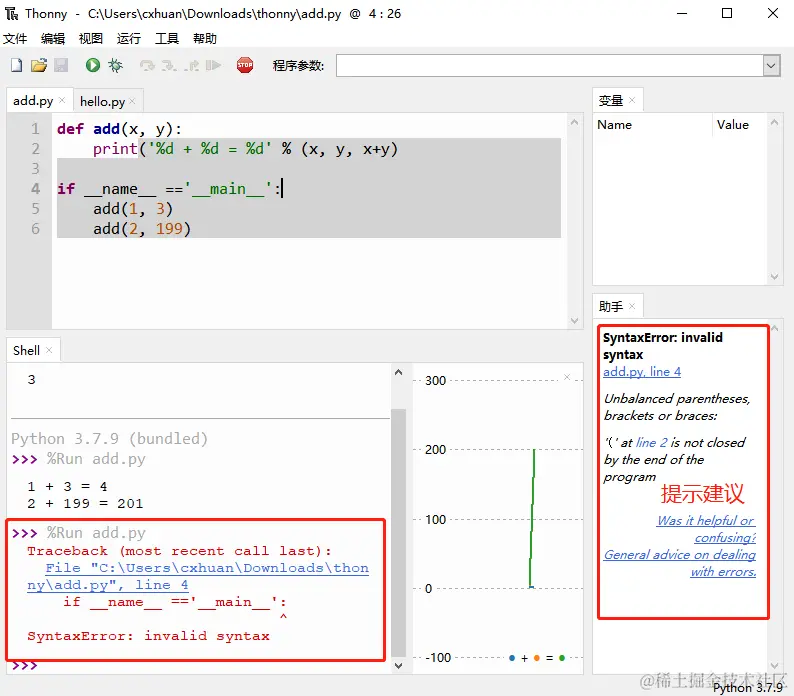Click the def add(x, y): line

[x=119, y=129]
